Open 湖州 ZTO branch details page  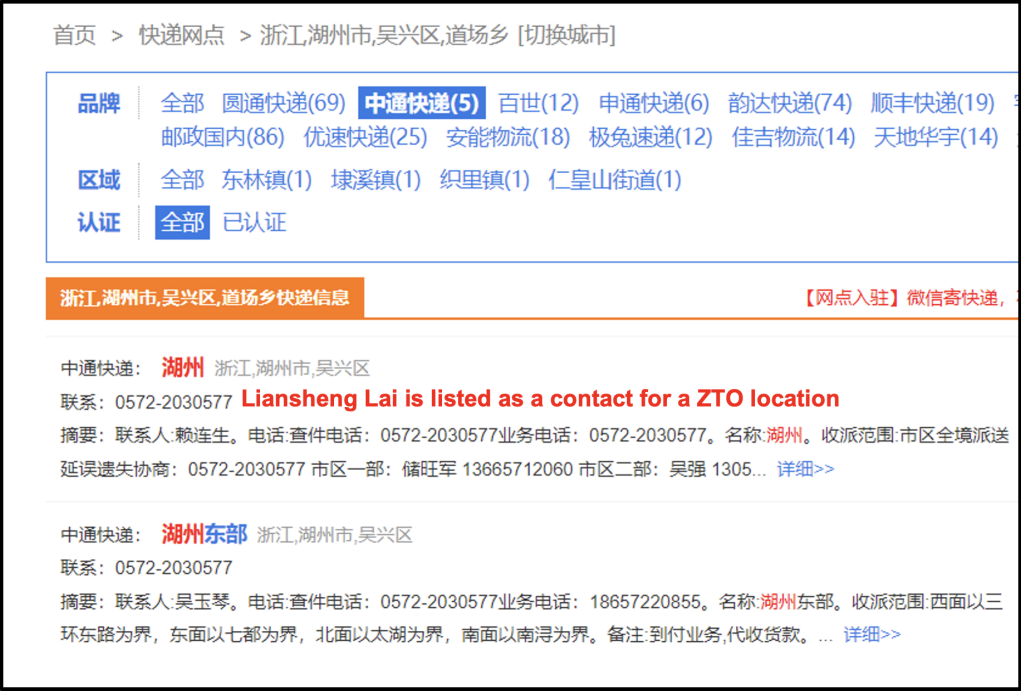point(183,367)
